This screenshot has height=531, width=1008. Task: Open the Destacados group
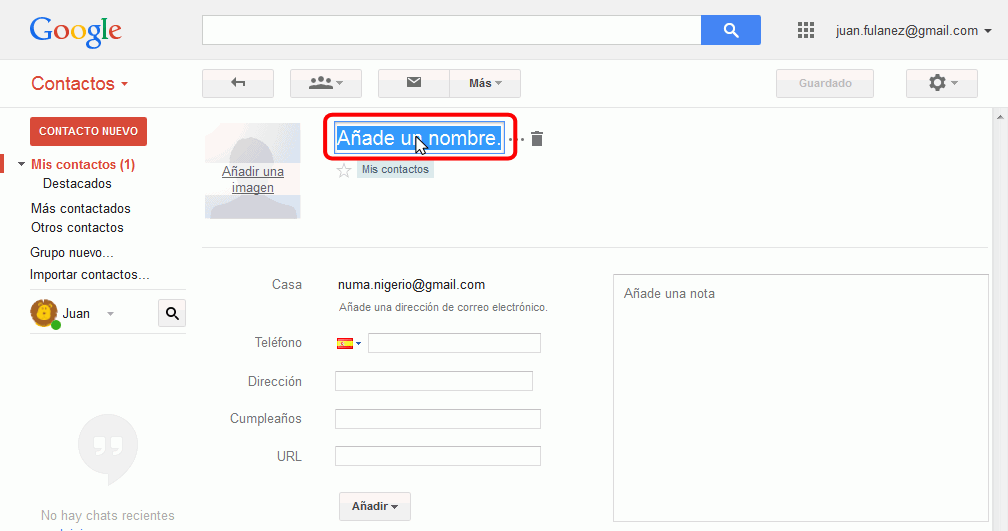point(77,184)
